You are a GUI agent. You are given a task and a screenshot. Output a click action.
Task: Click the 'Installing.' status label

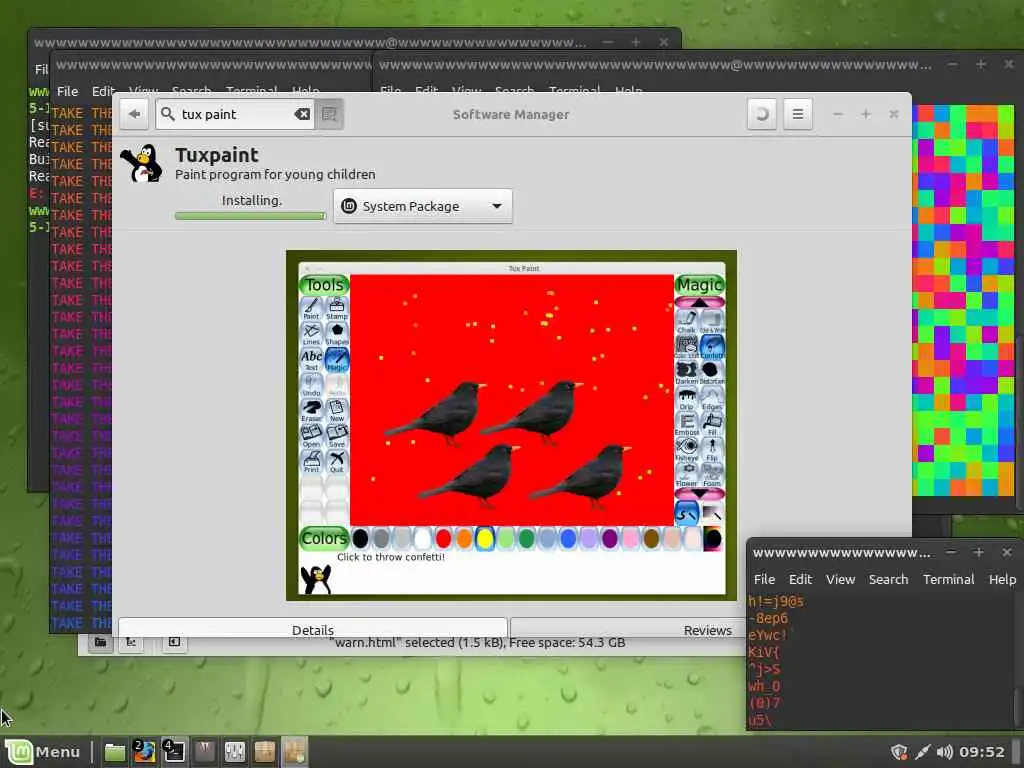coord(251,200)
